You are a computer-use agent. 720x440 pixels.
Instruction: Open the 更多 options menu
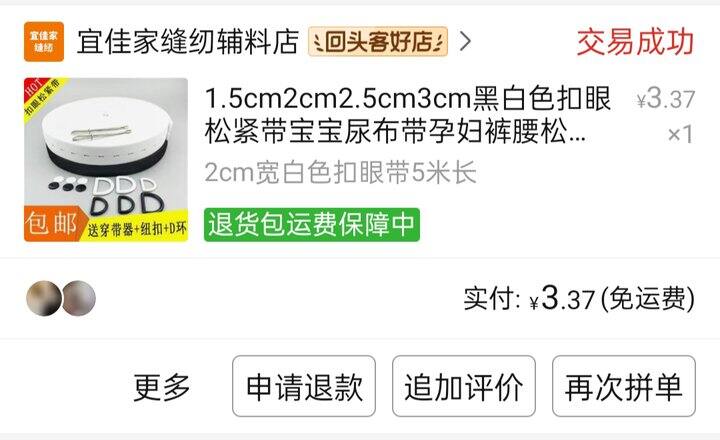click(x=162, y=387)
